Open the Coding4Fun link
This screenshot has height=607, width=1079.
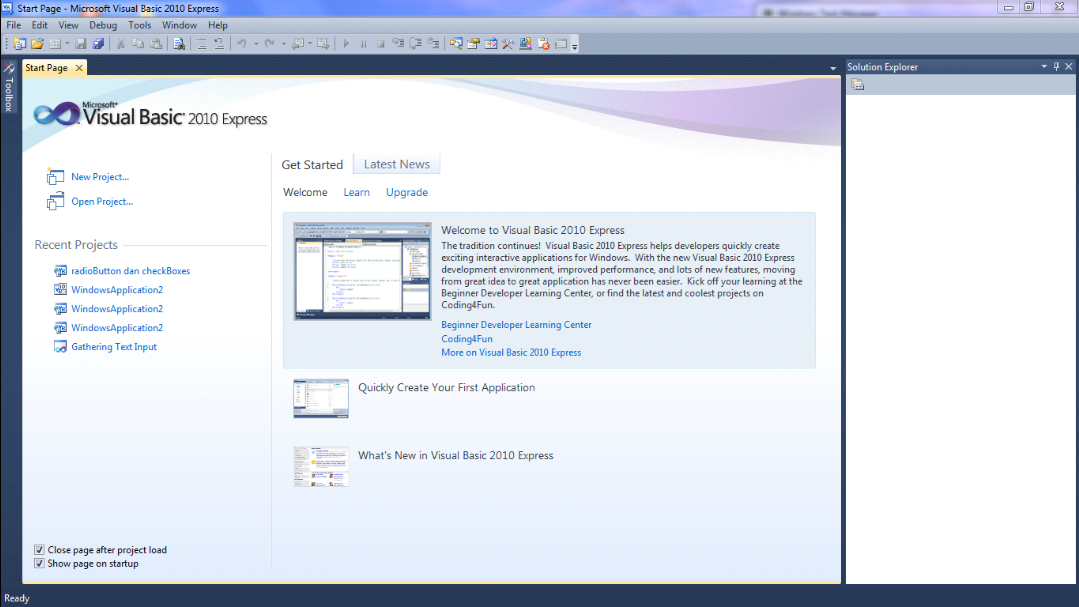tap(467, 339)
